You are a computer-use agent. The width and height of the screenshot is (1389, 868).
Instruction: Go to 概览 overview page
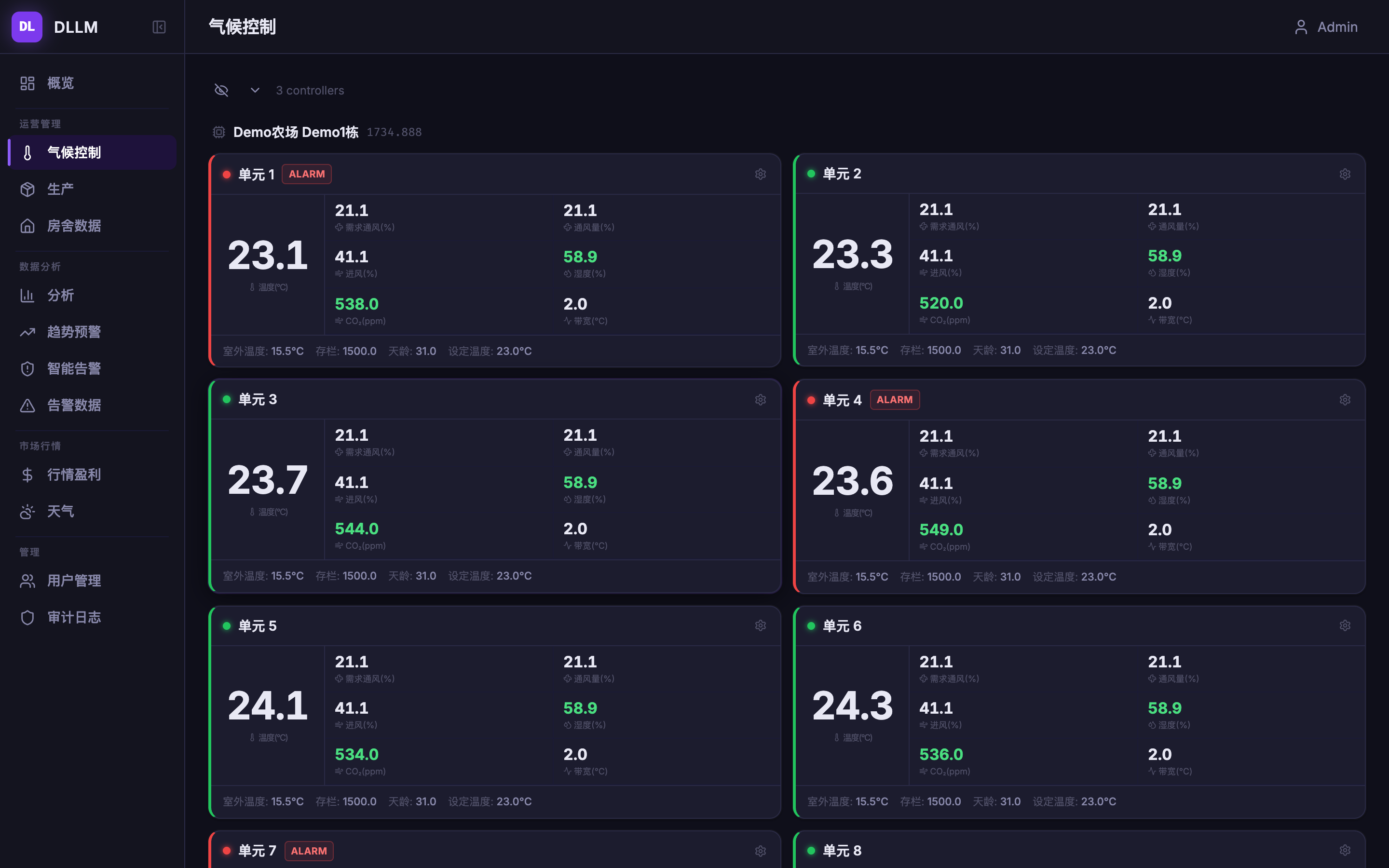point(92,83)
